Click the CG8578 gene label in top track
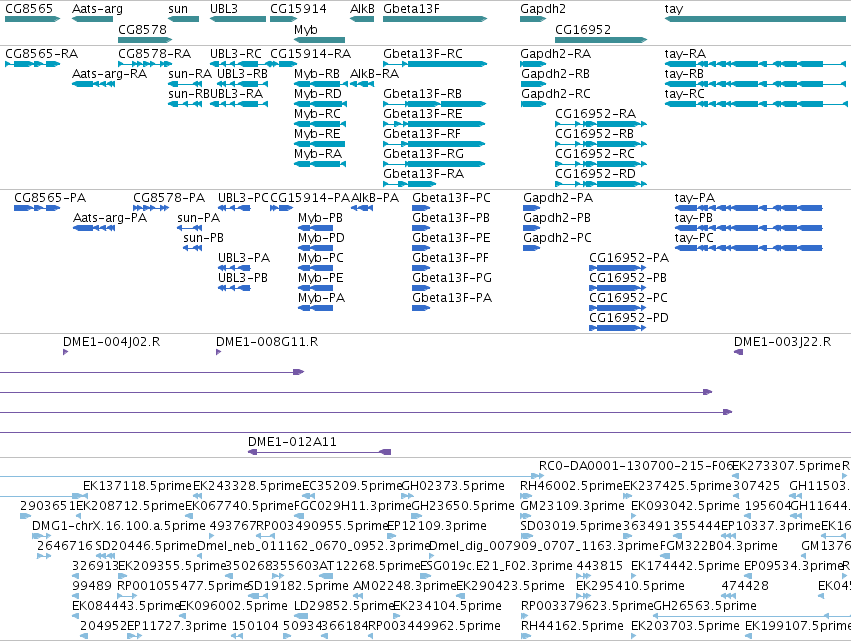This screenshot has width=851, height=641. tap(142, 29)
